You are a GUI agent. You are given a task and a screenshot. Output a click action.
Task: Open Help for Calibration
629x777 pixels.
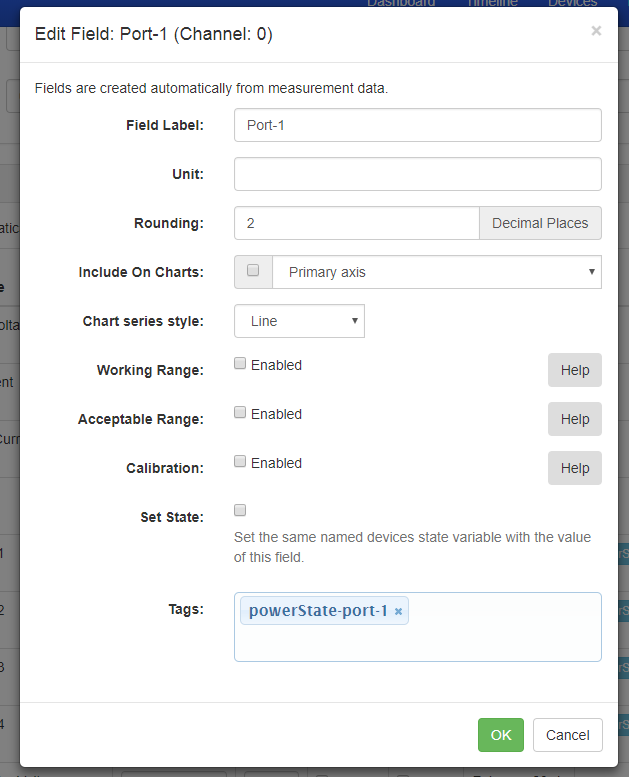[x=574, y=468]
